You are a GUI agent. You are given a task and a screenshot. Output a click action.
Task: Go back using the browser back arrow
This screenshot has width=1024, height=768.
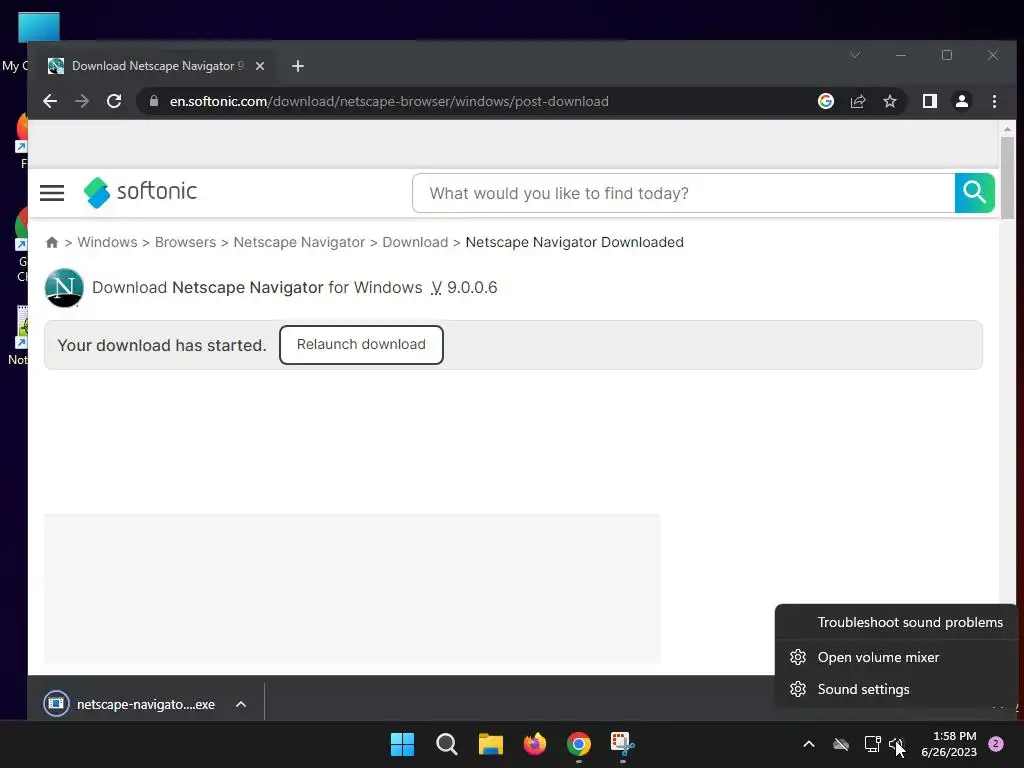point(50,101)
